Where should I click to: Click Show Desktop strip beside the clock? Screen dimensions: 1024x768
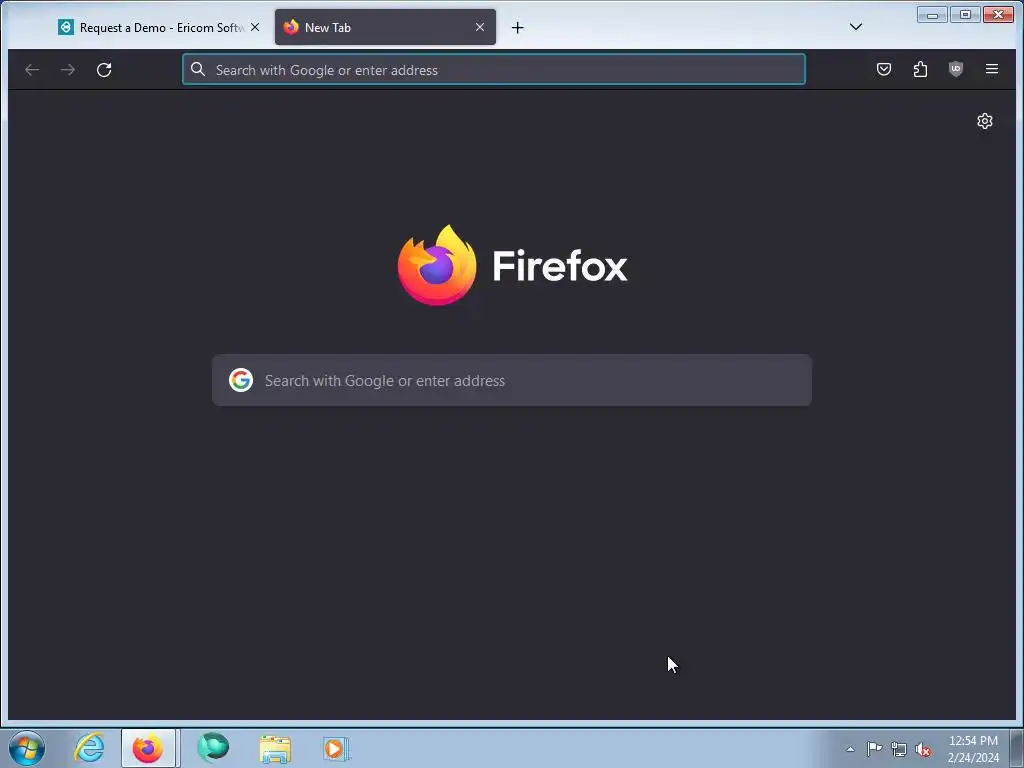(x=1016, y=748)
